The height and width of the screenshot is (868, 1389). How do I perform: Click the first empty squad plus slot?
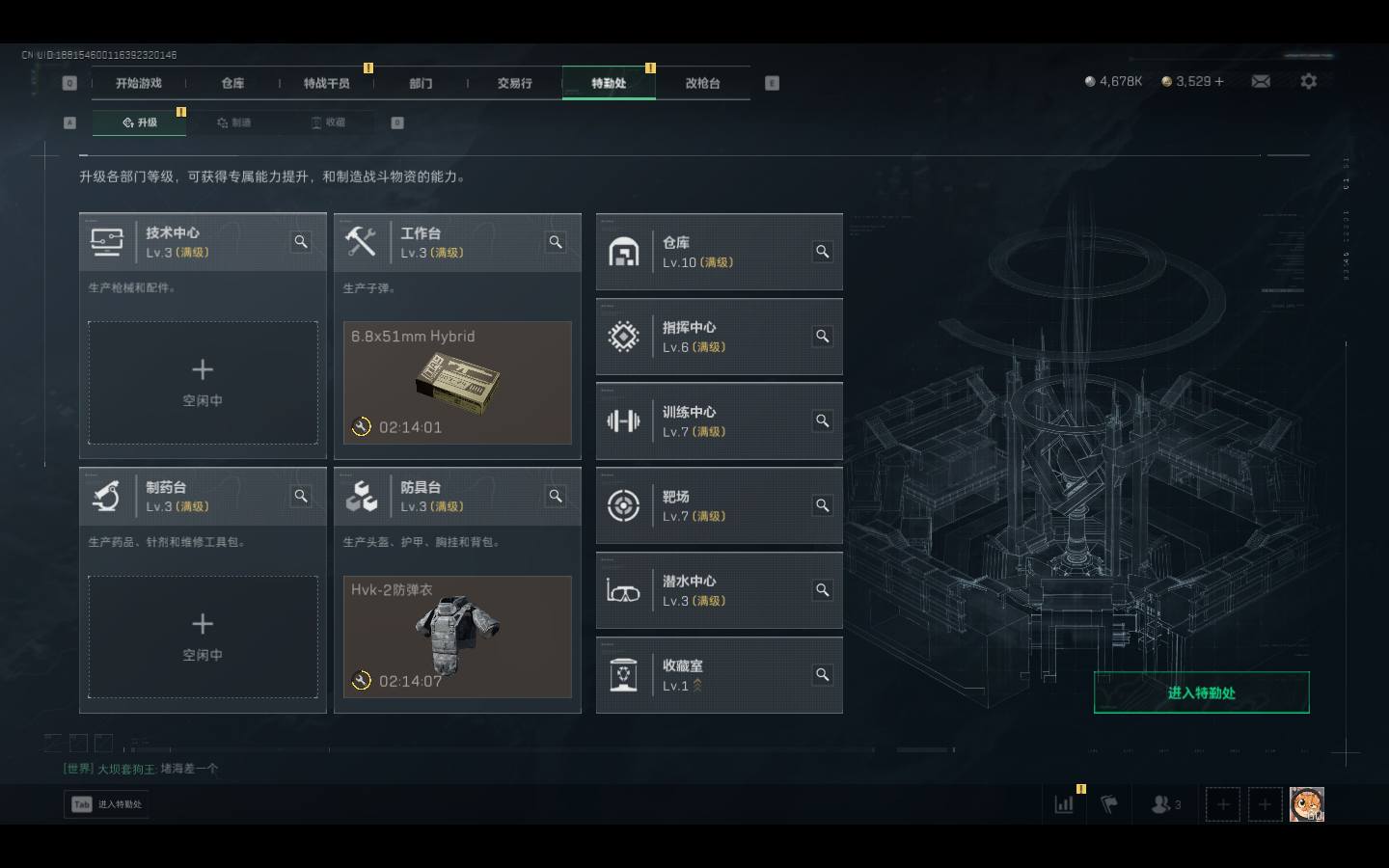tap(1222, 803)
